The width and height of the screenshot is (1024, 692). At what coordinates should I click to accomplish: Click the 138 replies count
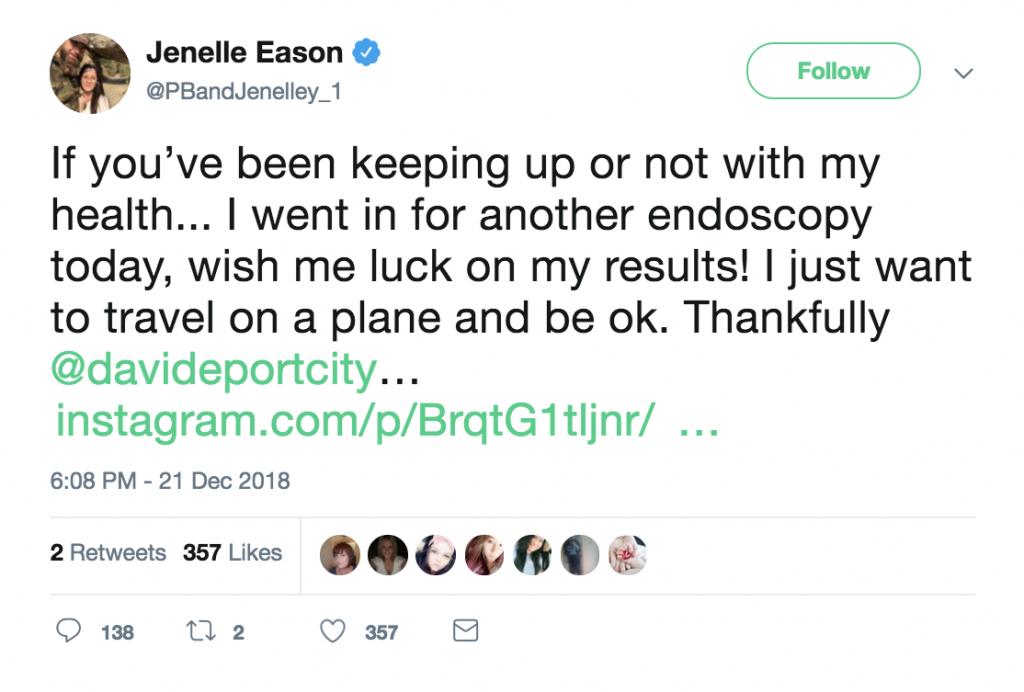coord(116,632)
